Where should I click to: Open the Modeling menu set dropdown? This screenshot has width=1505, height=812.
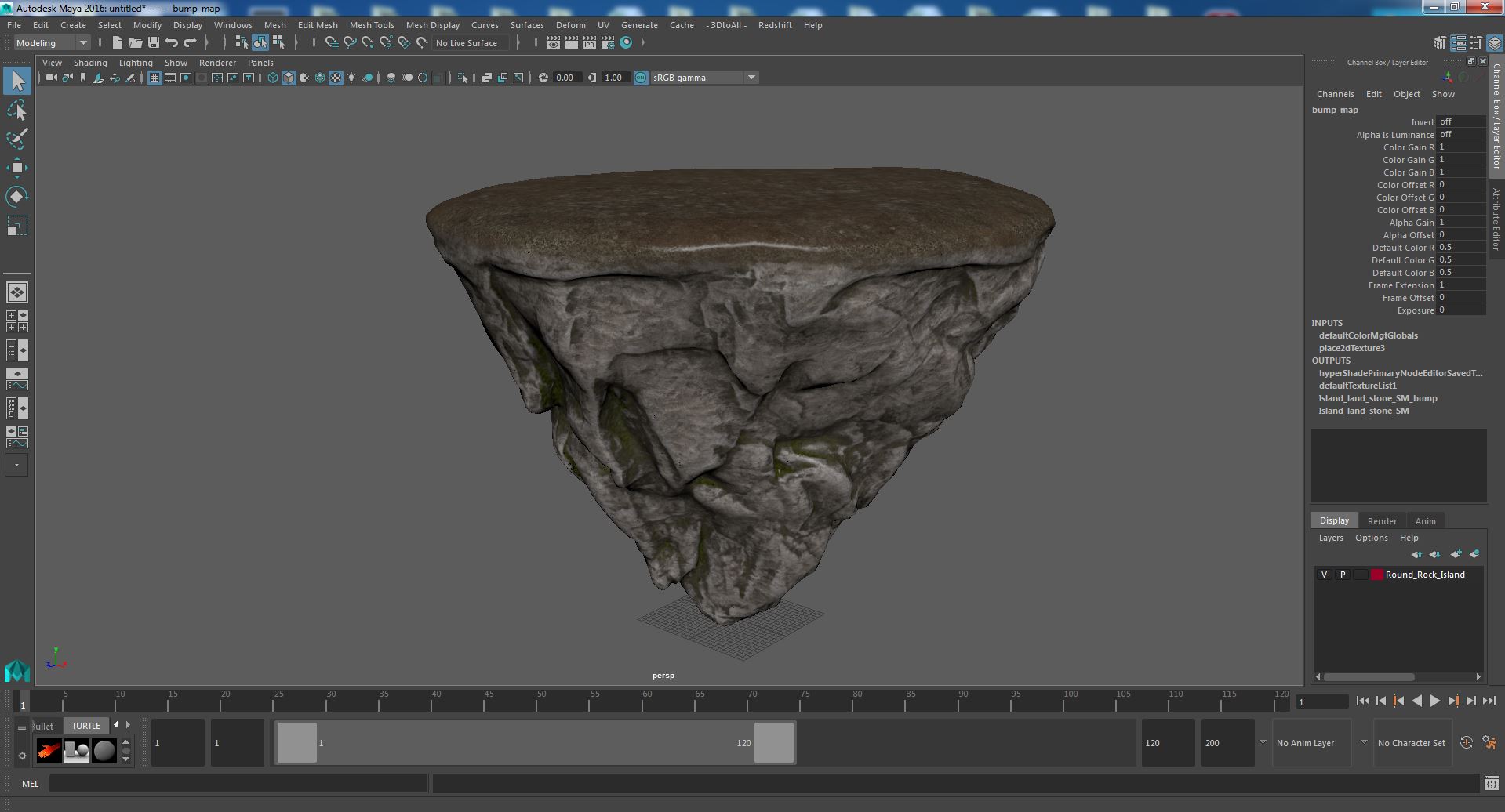(x=53, y=43)
